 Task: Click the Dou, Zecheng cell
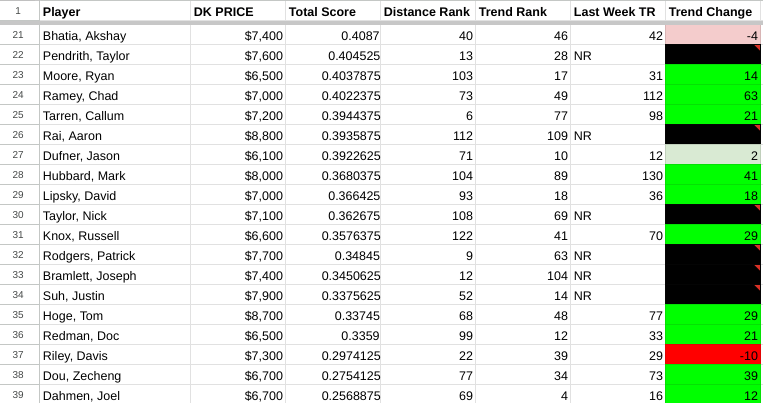coord(115,375)
